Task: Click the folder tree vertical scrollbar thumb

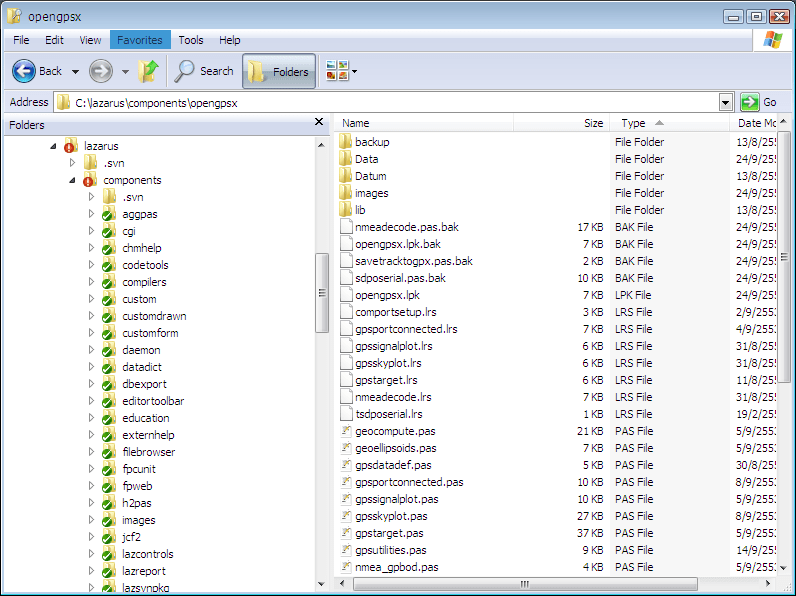Action: [321, 293]
